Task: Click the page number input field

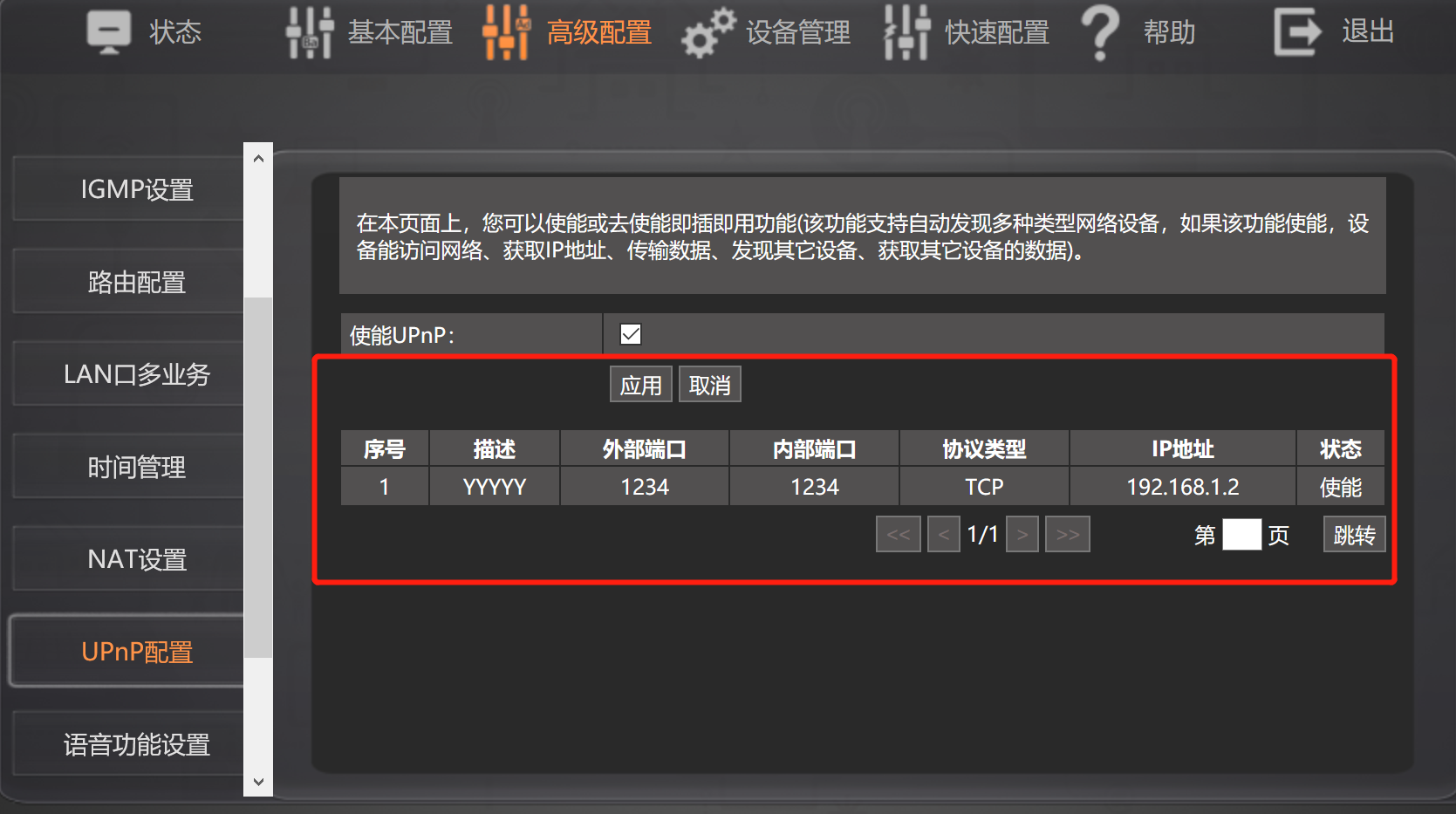Action: coord(1241,535)
